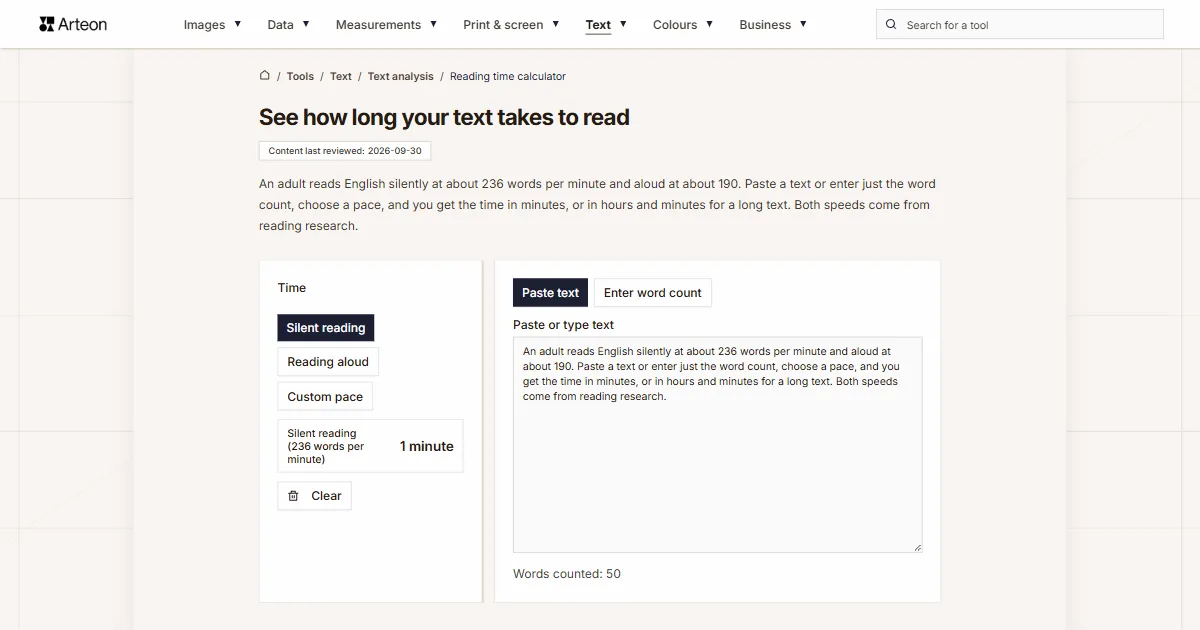Expand the Print & screen menu arrow

556,23
